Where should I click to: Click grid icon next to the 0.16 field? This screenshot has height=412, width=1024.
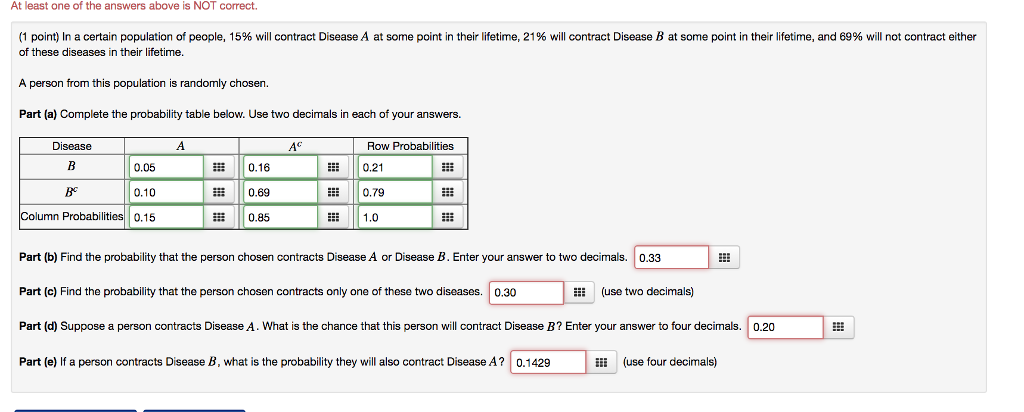(x=333, y=167)
